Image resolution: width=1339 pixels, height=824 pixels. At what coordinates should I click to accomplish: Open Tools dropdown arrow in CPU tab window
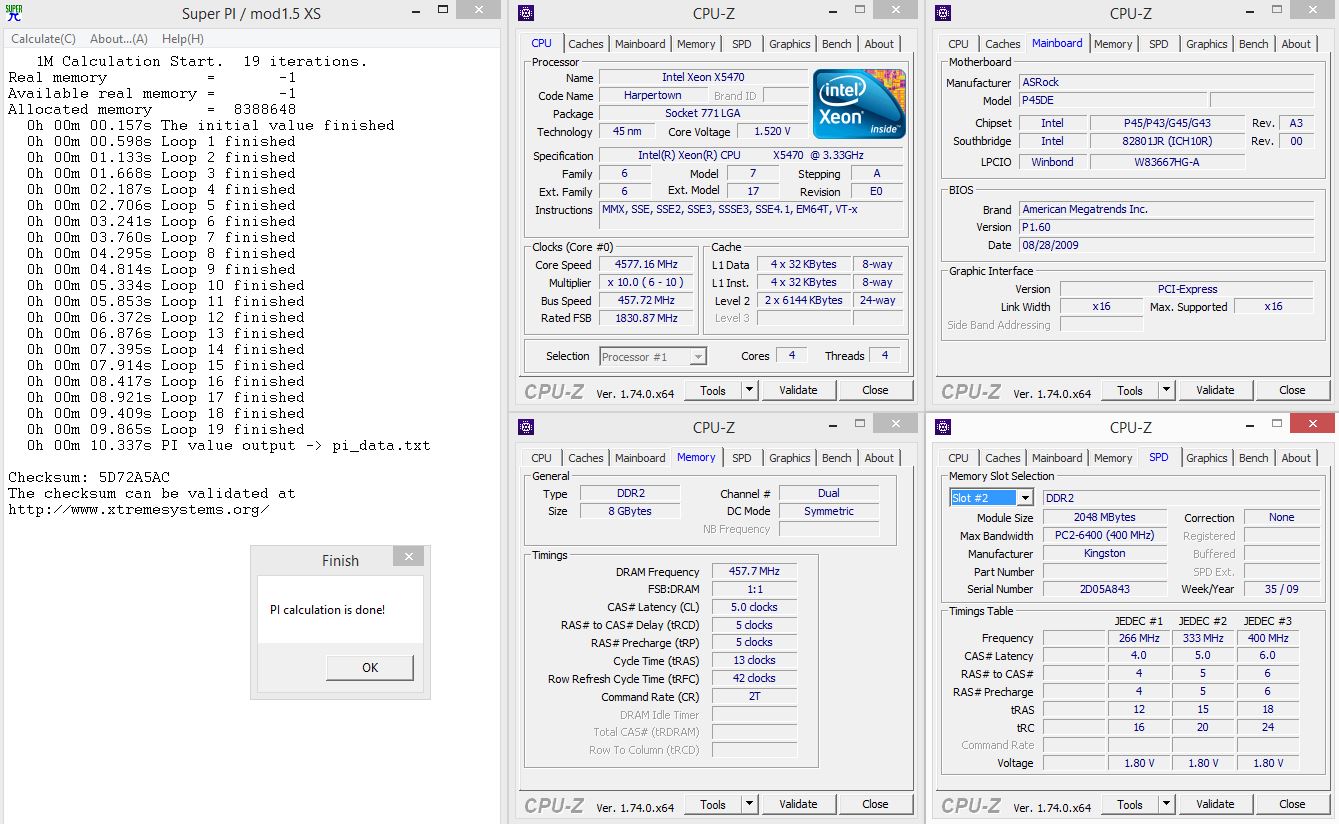click(749, 390)
